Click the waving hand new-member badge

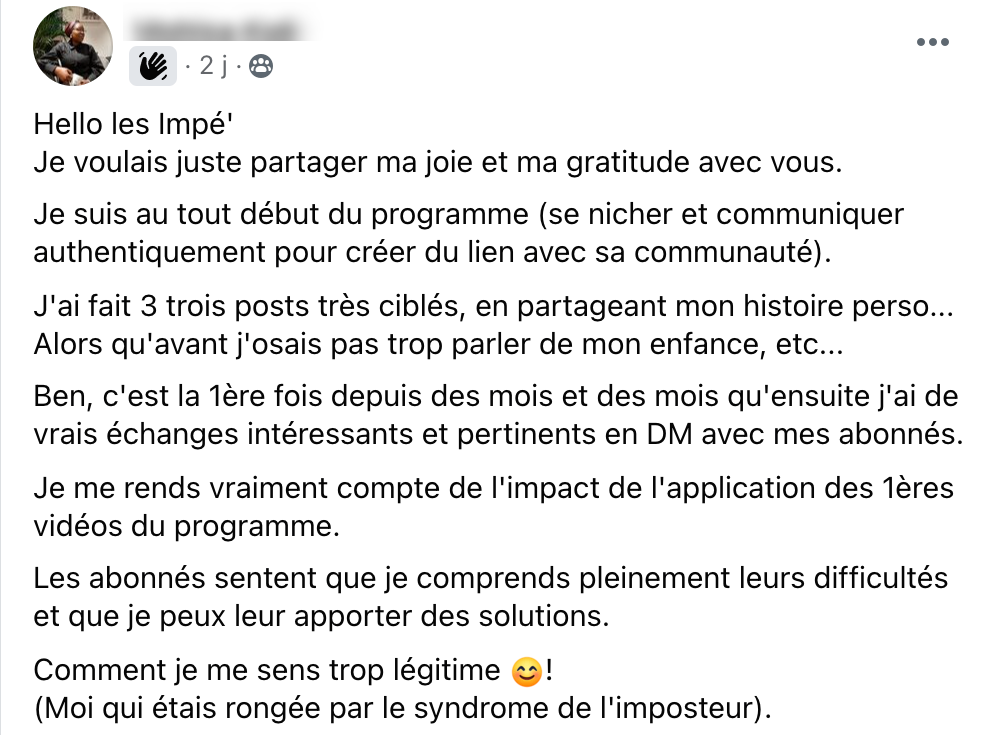[153, 66]
